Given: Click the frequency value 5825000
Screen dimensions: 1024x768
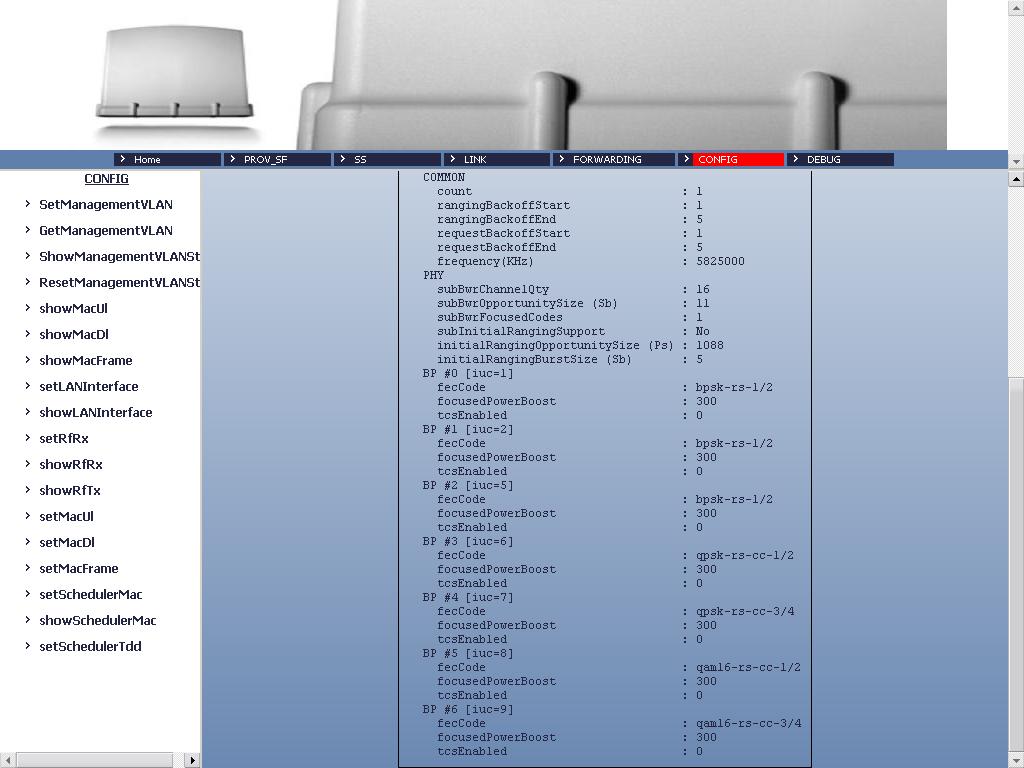Looking at the screenshot, I should click(720, 261).
